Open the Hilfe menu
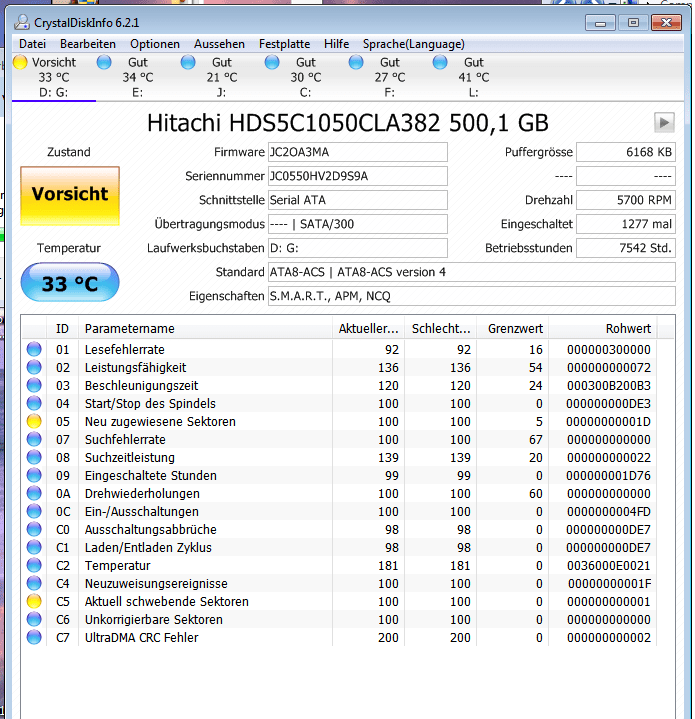Screen dimensions: 695x719 336,44
